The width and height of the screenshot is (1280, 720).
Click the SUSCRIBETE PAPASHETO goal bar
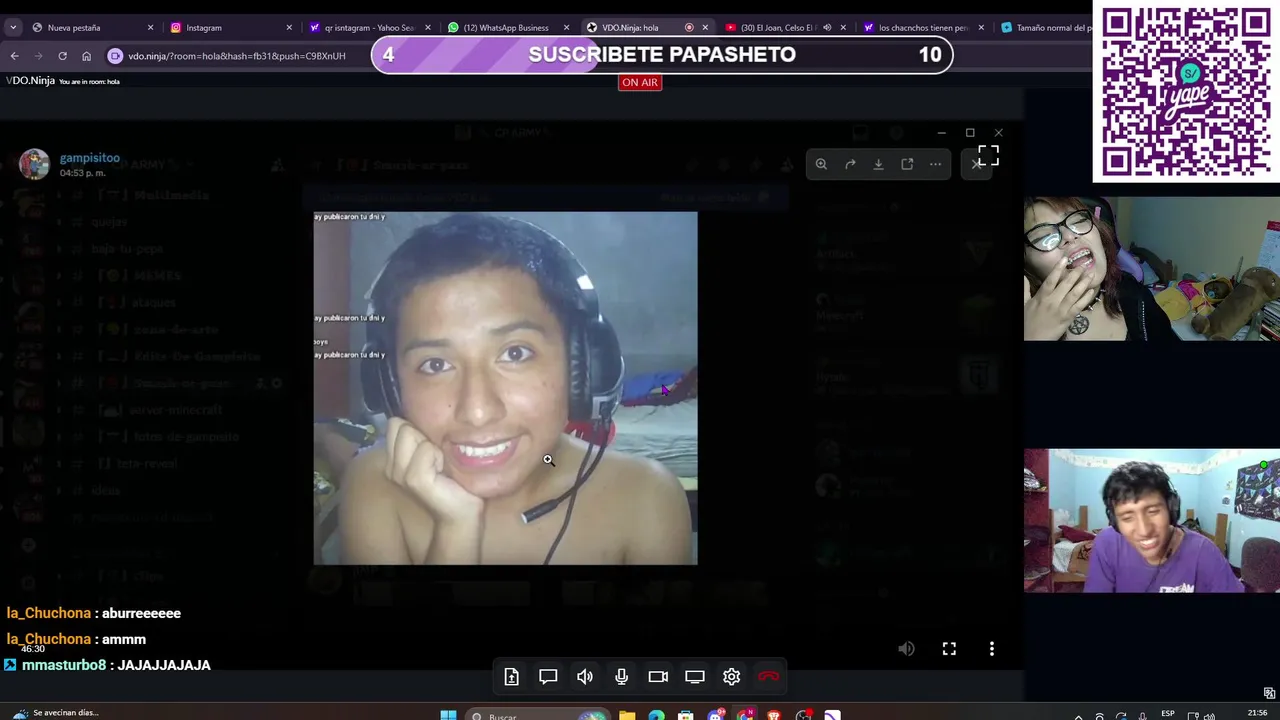[x=661, y=55]
